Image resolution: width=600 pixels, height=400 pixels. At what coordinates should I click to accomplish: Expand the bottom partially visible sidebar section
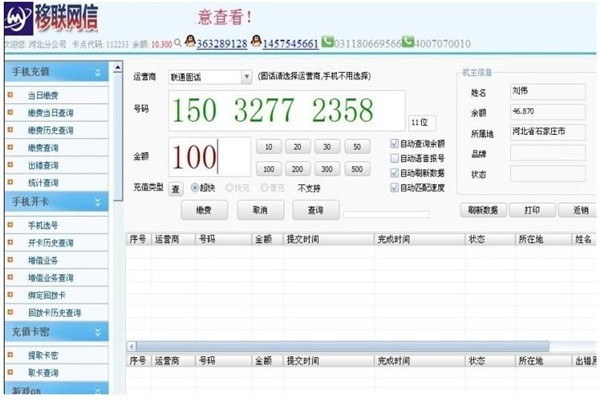[98, 390]
